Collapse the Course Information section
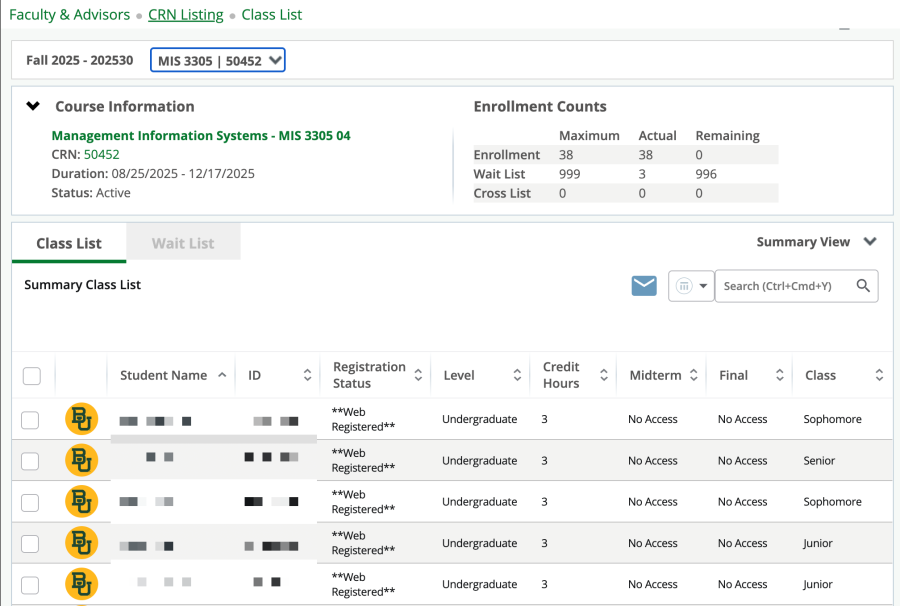This screenshot has height=606, width=900. coord(33,106)
